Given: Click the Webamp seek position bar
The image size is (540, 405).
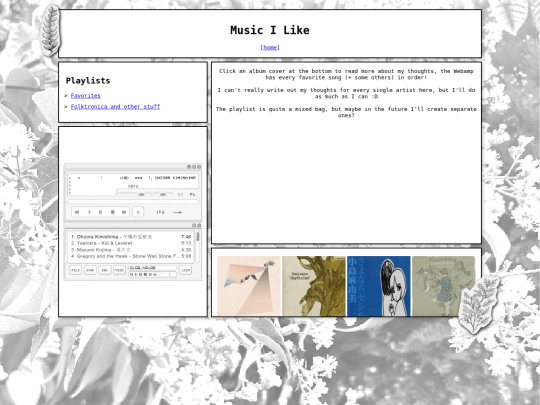Looking at the screenshot, I should pos(133,202).
